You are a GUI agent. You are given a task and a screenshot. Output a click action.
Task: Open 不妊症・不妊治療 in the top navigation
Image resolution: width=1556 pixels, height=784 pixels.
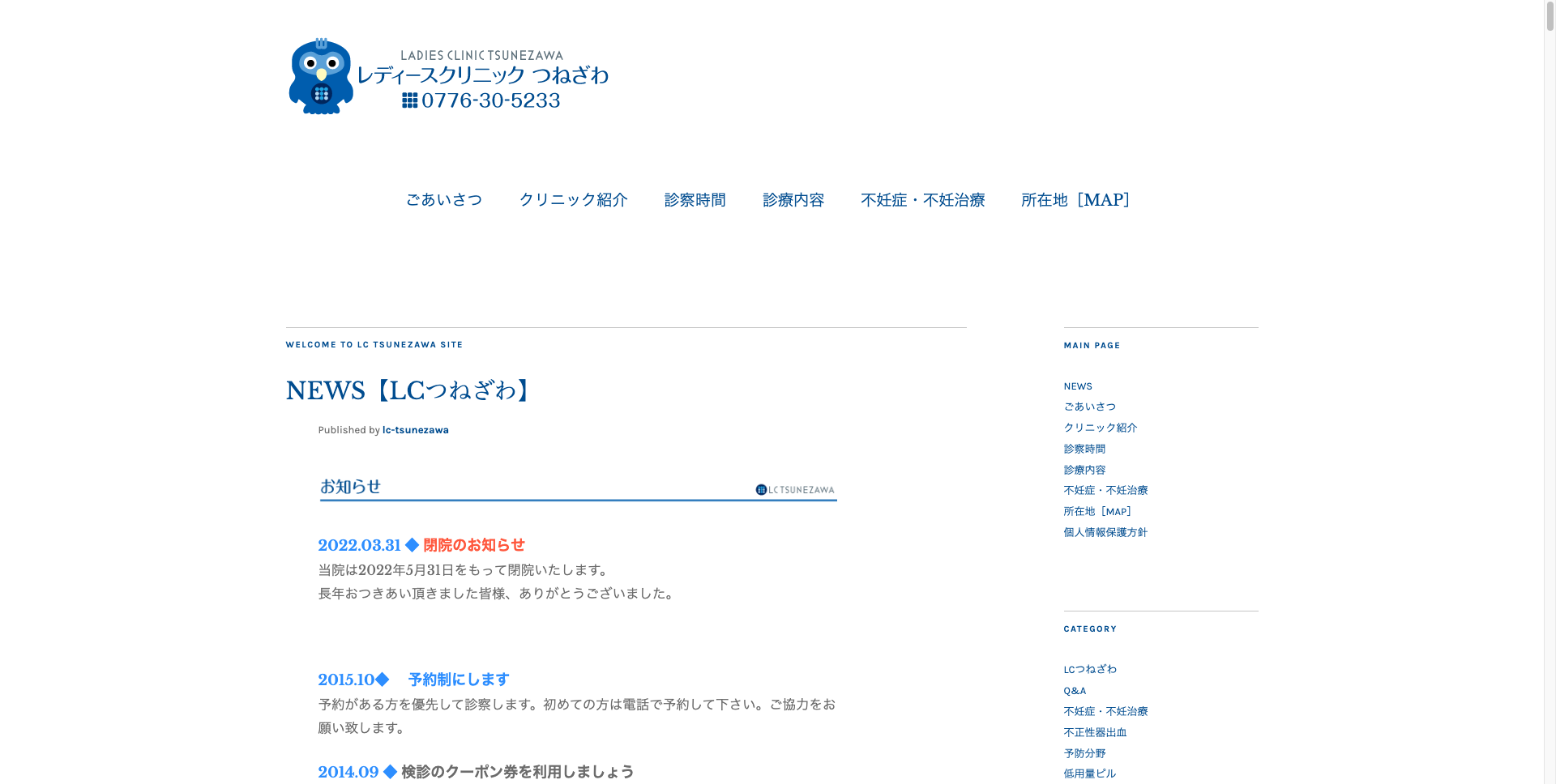tap(923, 200)
